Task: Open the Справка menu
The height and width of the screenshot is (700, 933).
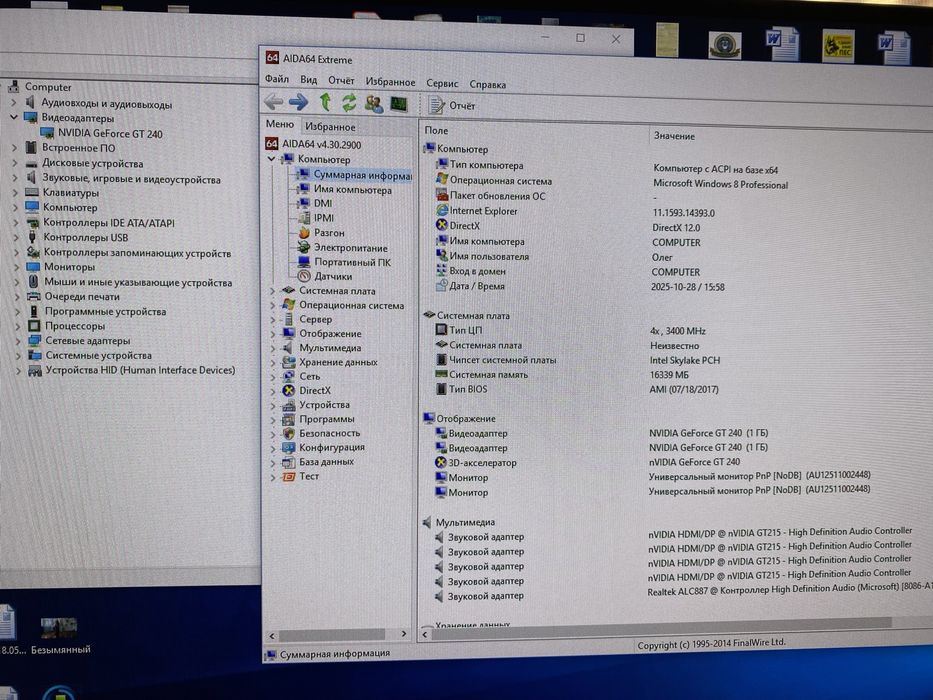Action: (x=487, y=85)
